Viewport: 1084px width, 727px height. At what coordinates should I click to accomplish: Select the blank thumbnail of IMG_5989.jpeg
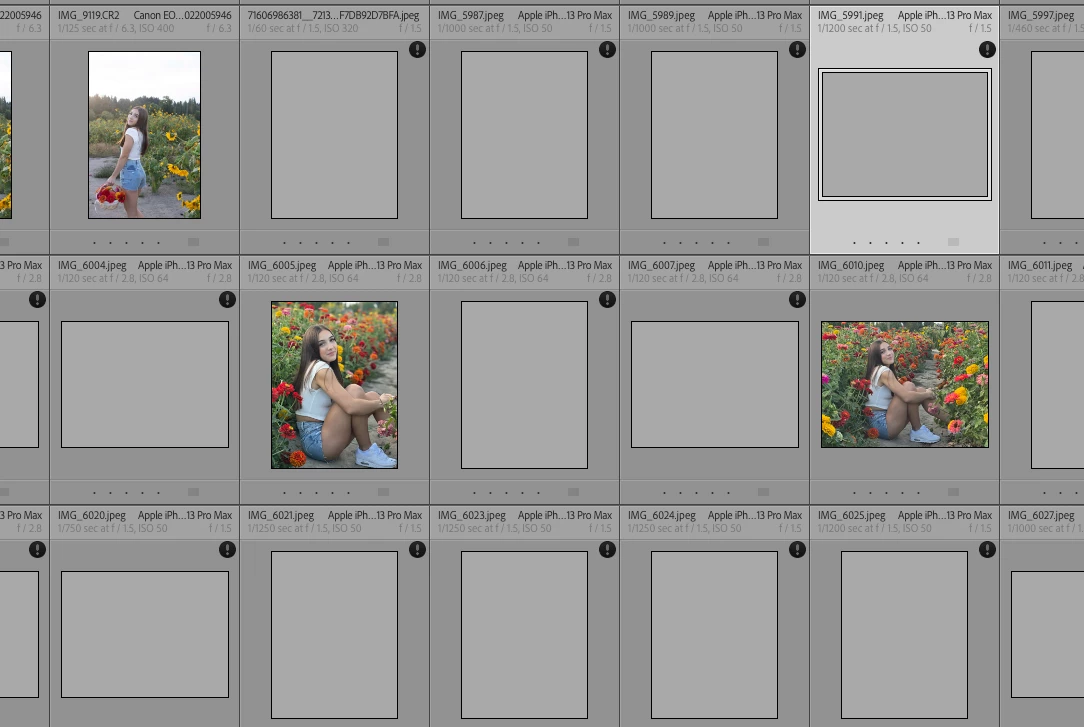pyautogui.click(x=715, y=135)
